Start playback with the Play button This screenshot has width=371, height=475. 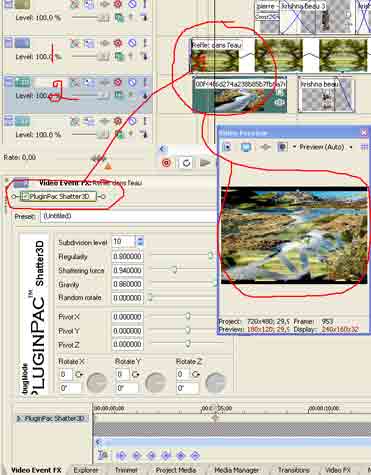(x=205, y=163)
